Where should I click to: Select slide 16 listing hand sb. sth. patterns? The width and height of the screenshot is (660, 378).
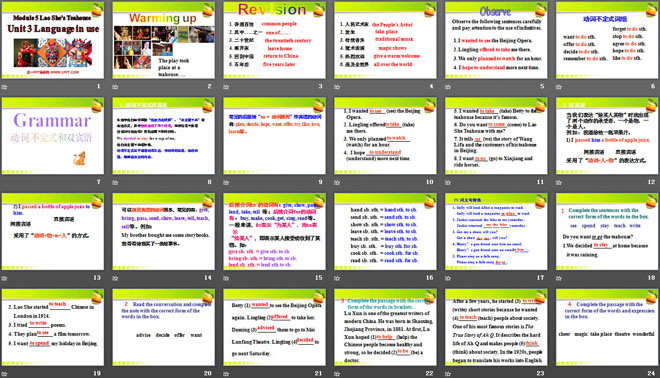(385, 232)
